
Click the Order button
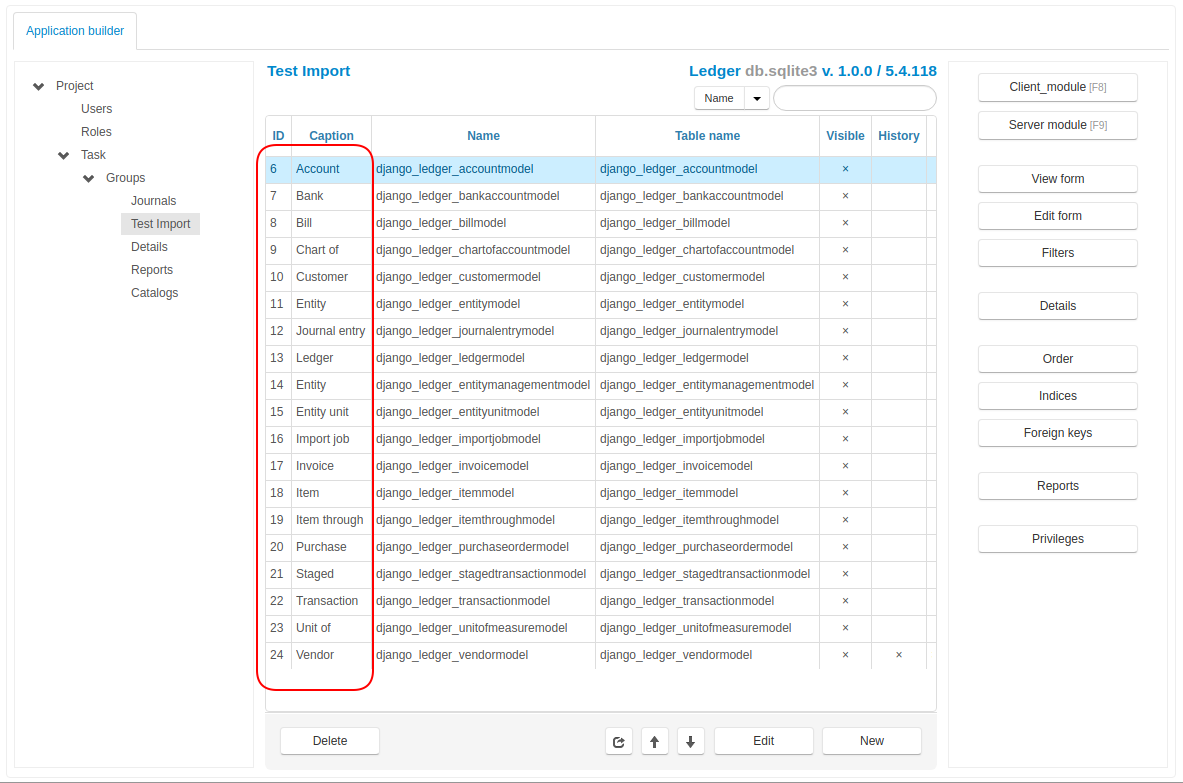[1058, 359]
